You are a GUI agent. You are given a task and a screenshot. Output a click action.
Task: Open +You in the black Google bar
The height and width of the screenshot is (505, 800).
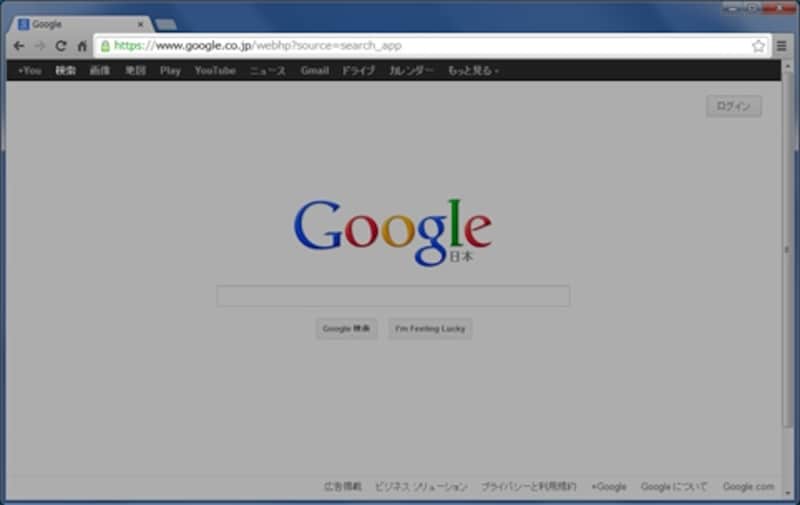click(x=30, y=71)
